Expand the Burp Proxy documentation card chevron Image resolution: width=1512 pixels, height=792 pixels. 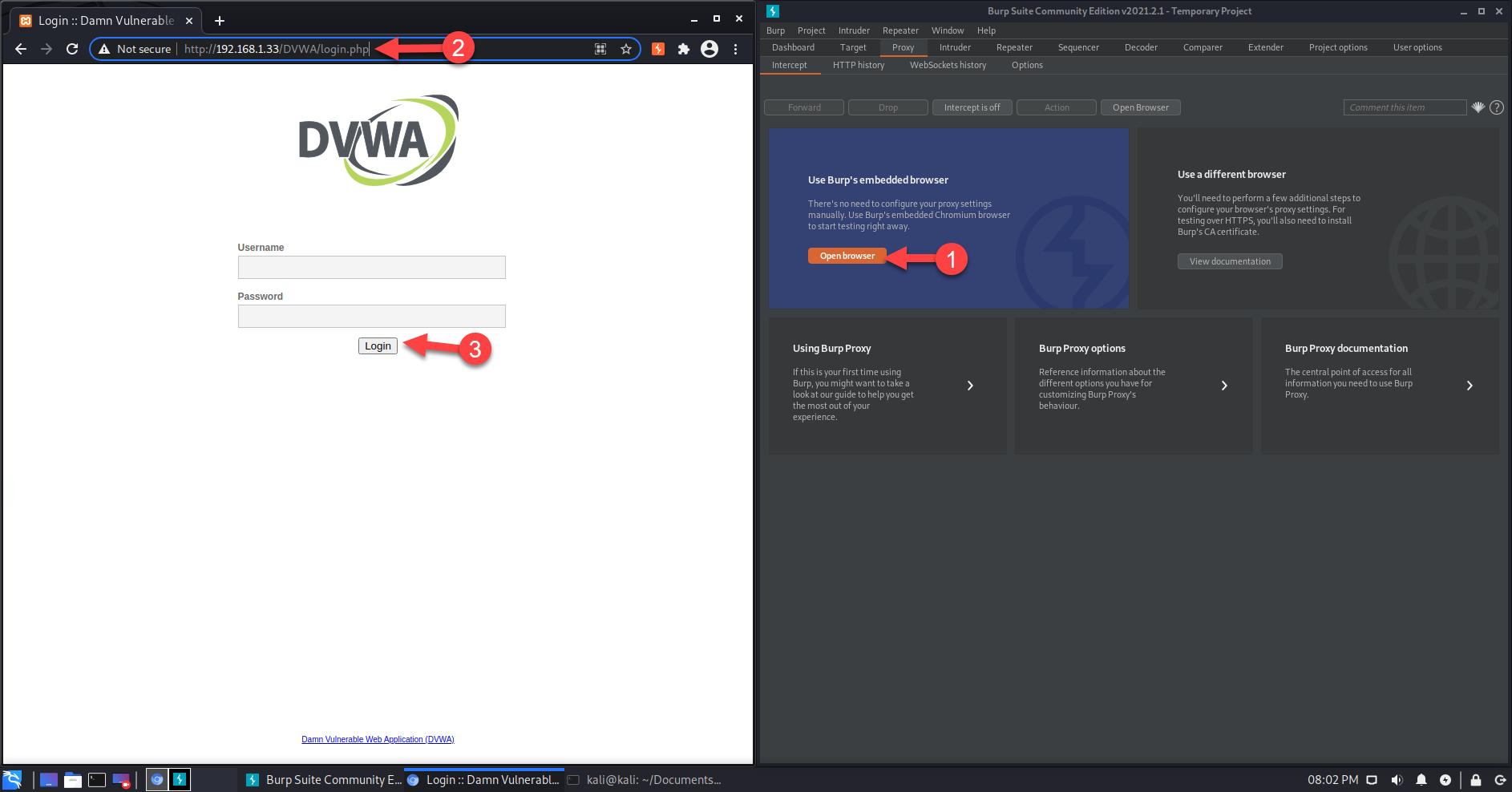click(1470, 386)
